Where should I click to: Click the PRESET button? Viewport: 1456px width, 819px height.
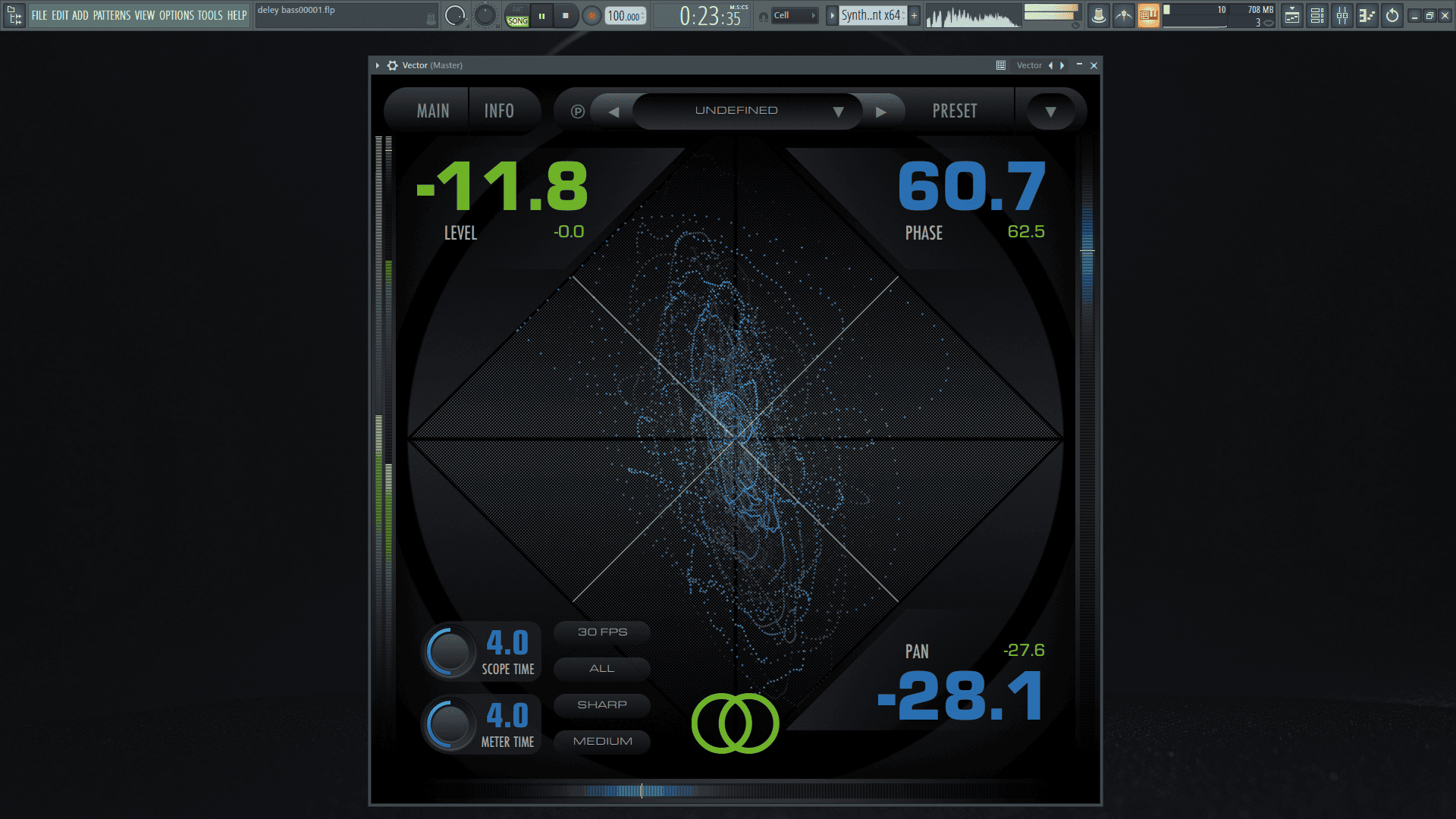coord(955,111)
